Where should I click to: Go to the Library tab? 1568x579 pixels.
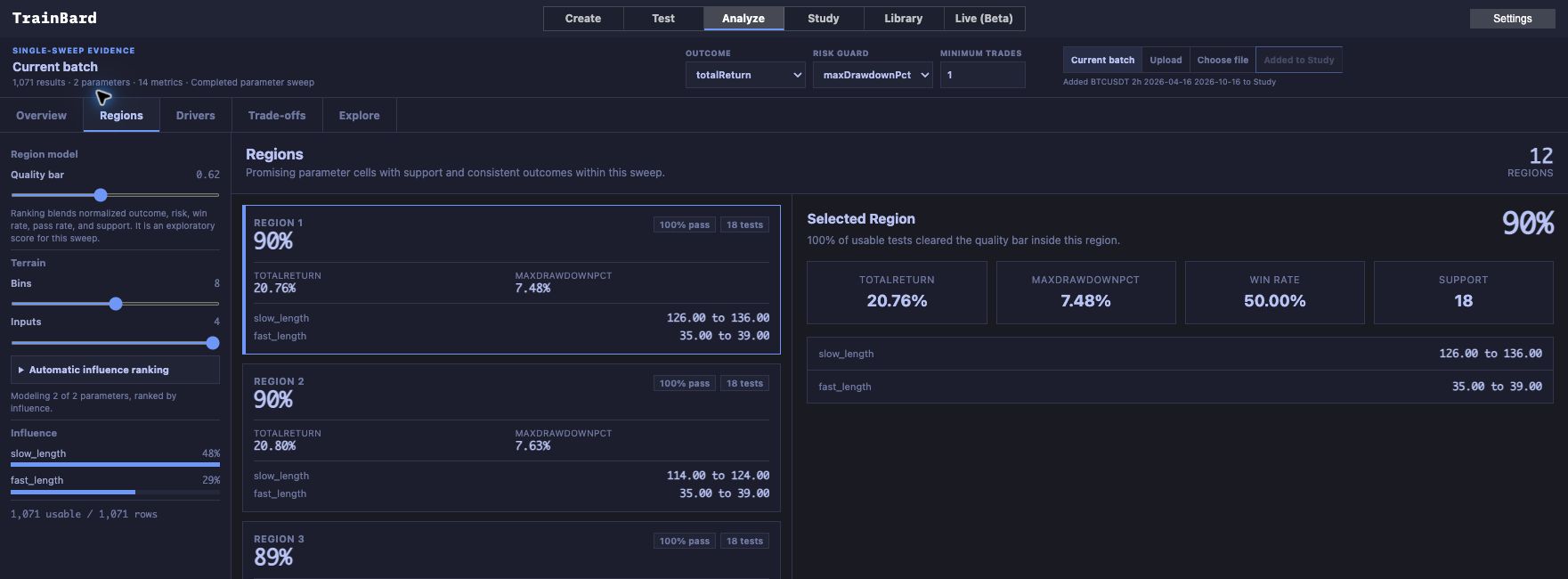click(904, 19)
